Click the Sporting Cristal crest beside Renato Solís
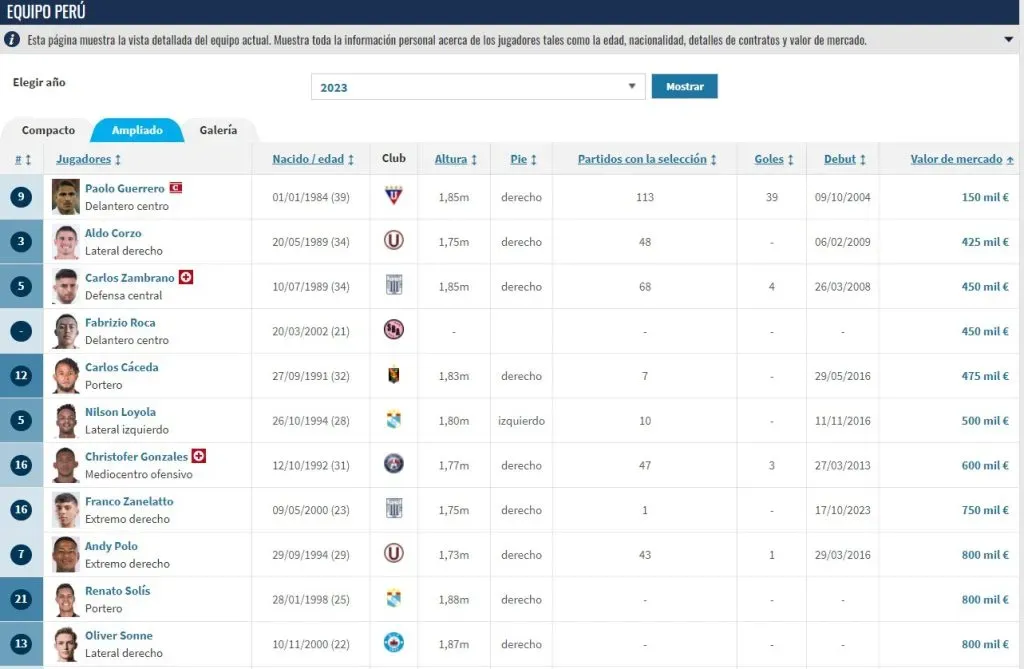Image resolution: width=1024 pixels, height=669 pixels. (393, 599)
